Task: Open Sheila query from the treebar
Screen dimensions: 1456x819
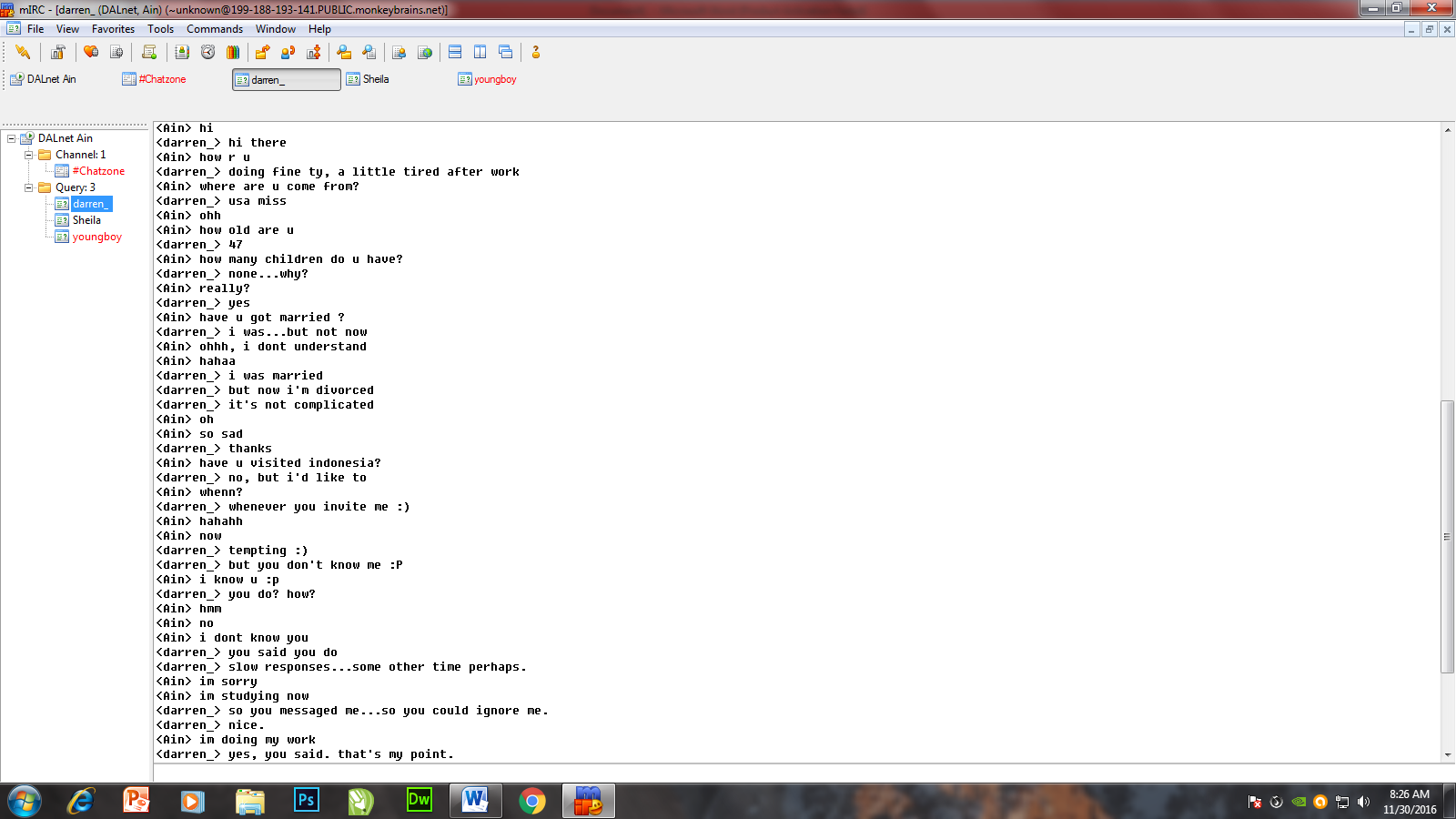Action: pyautogui.click(x=86, y=220)
